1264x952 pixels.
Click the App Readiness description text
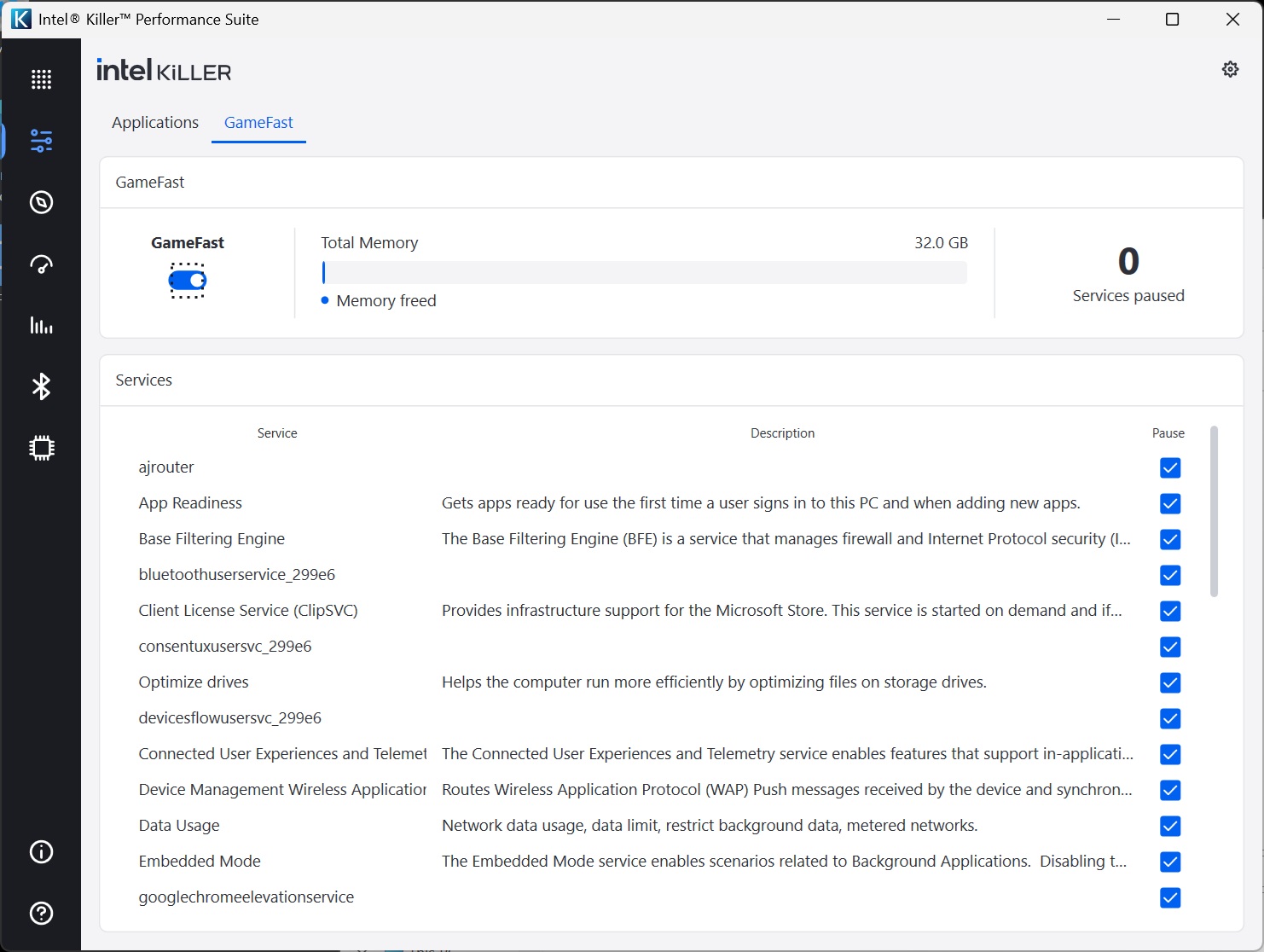click(x=761, y=503)
